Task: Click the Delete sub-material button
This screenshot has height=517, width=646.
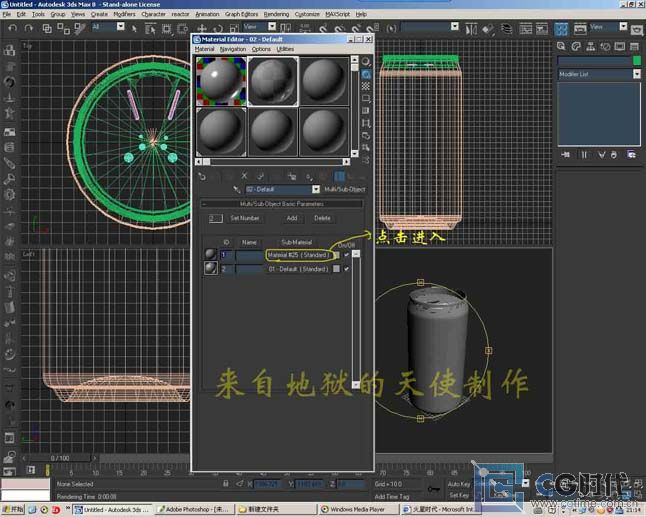Action: coord(322,218)
